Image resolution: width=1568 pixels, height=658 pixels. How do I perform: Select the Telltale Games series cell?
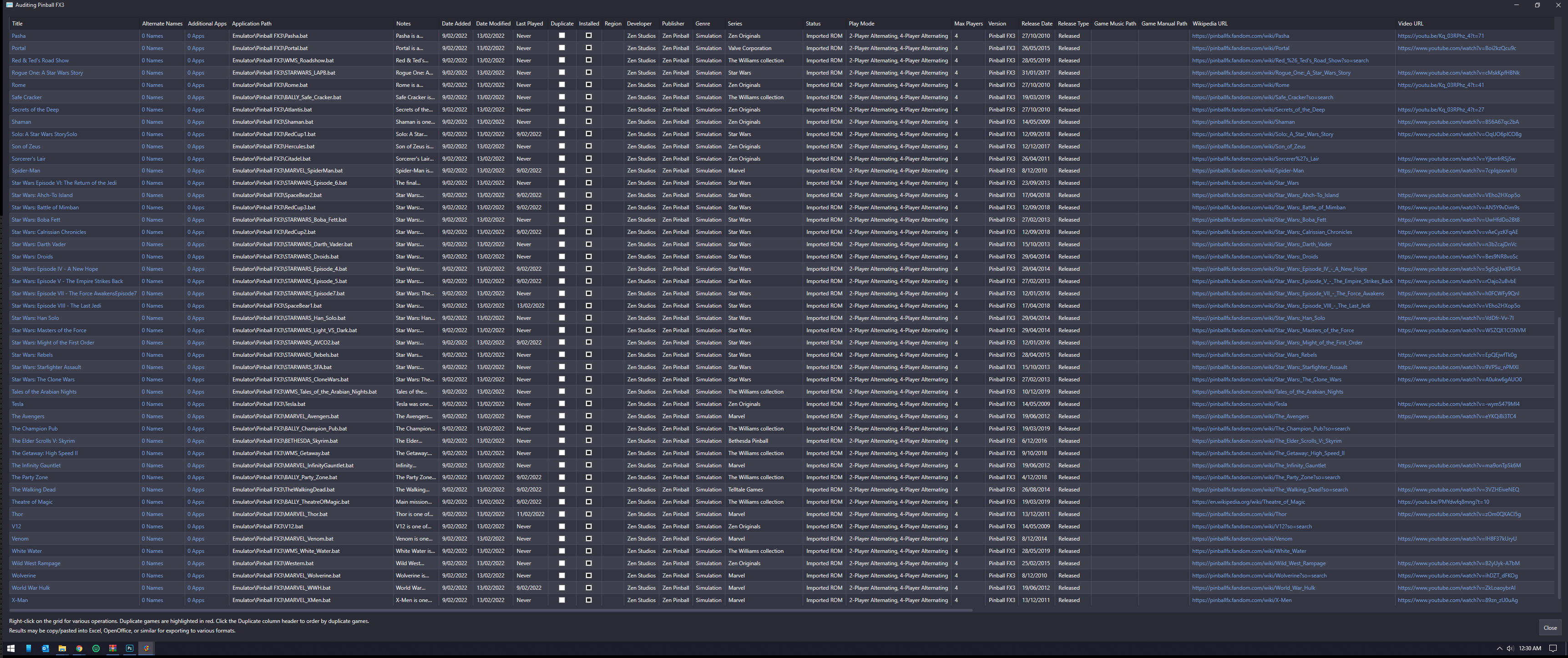pyautogui.click(x=764, y=489)
